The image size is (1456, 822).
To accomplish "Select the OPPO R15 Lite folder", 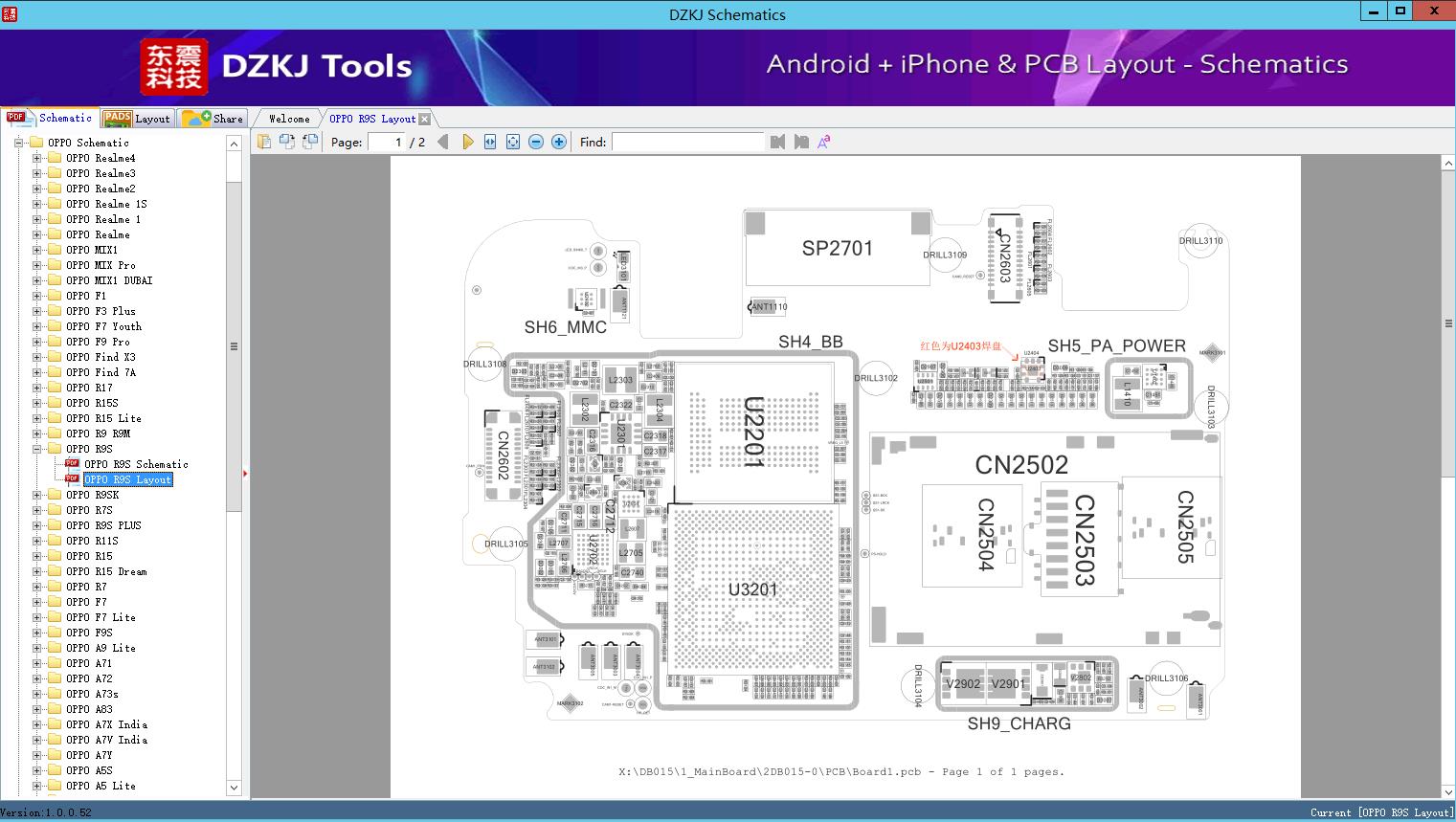I will click(103, 418).
